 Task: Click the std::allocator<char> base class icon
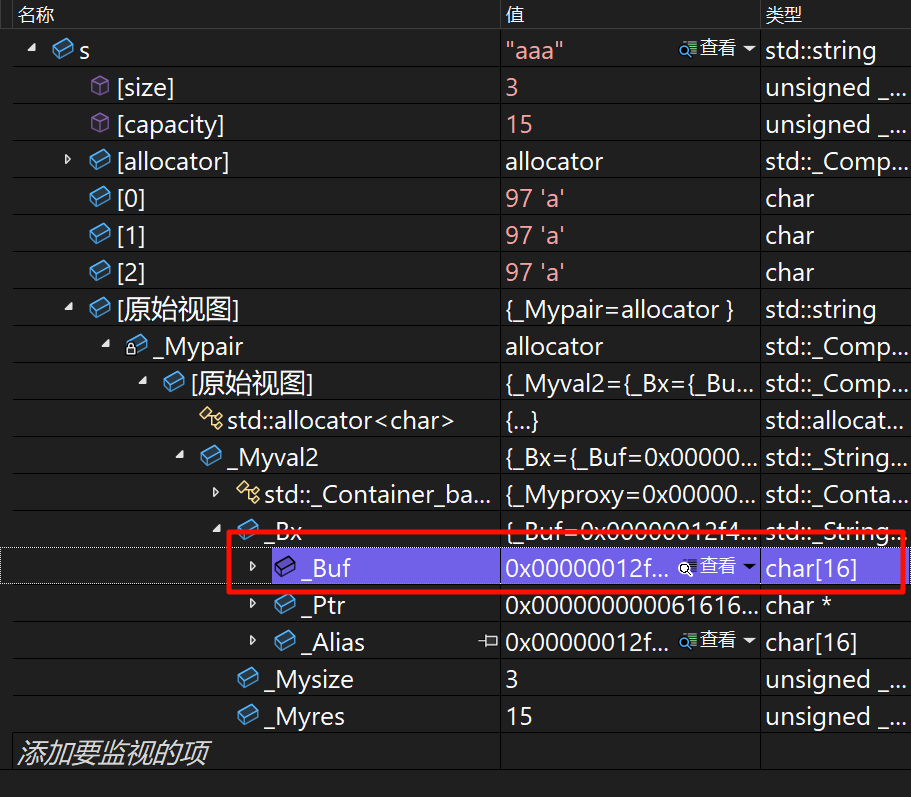[211, 418]
